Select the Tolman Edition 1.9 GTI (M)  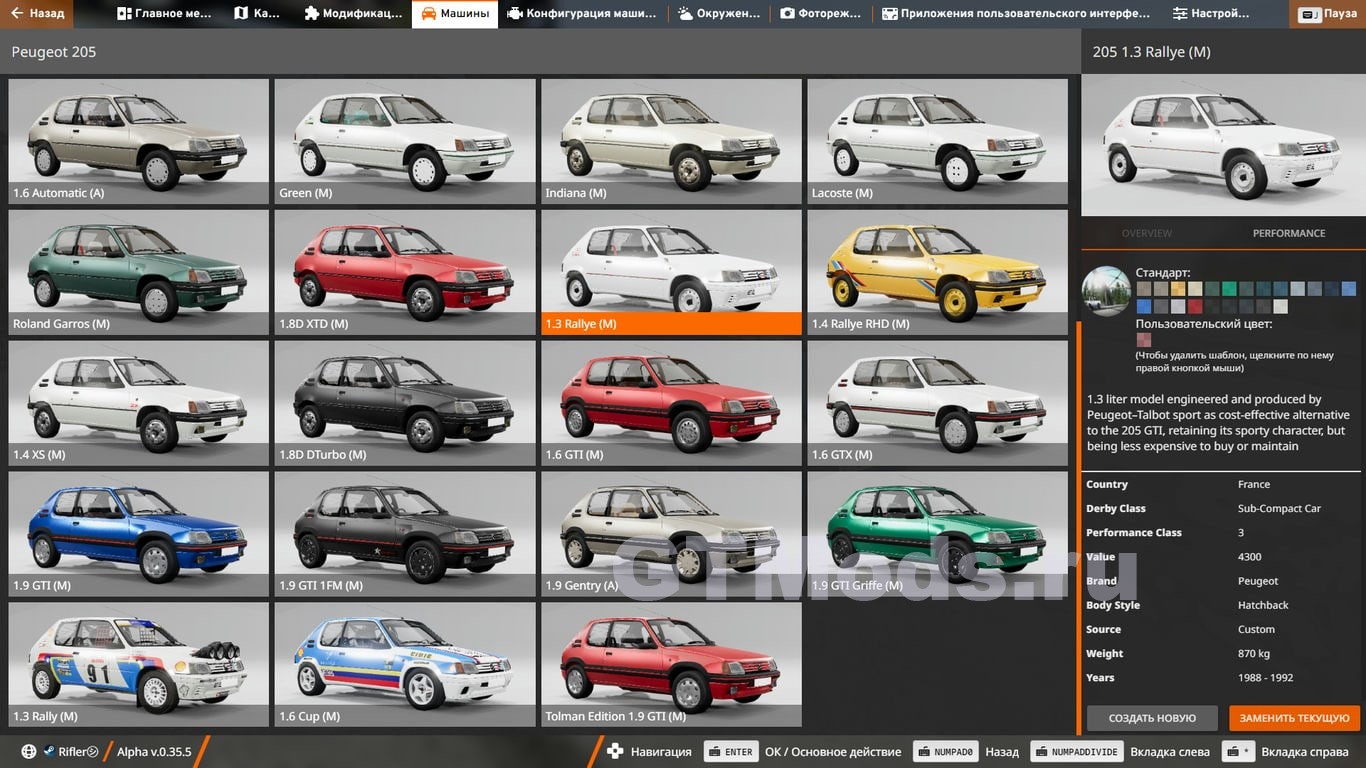671,665
